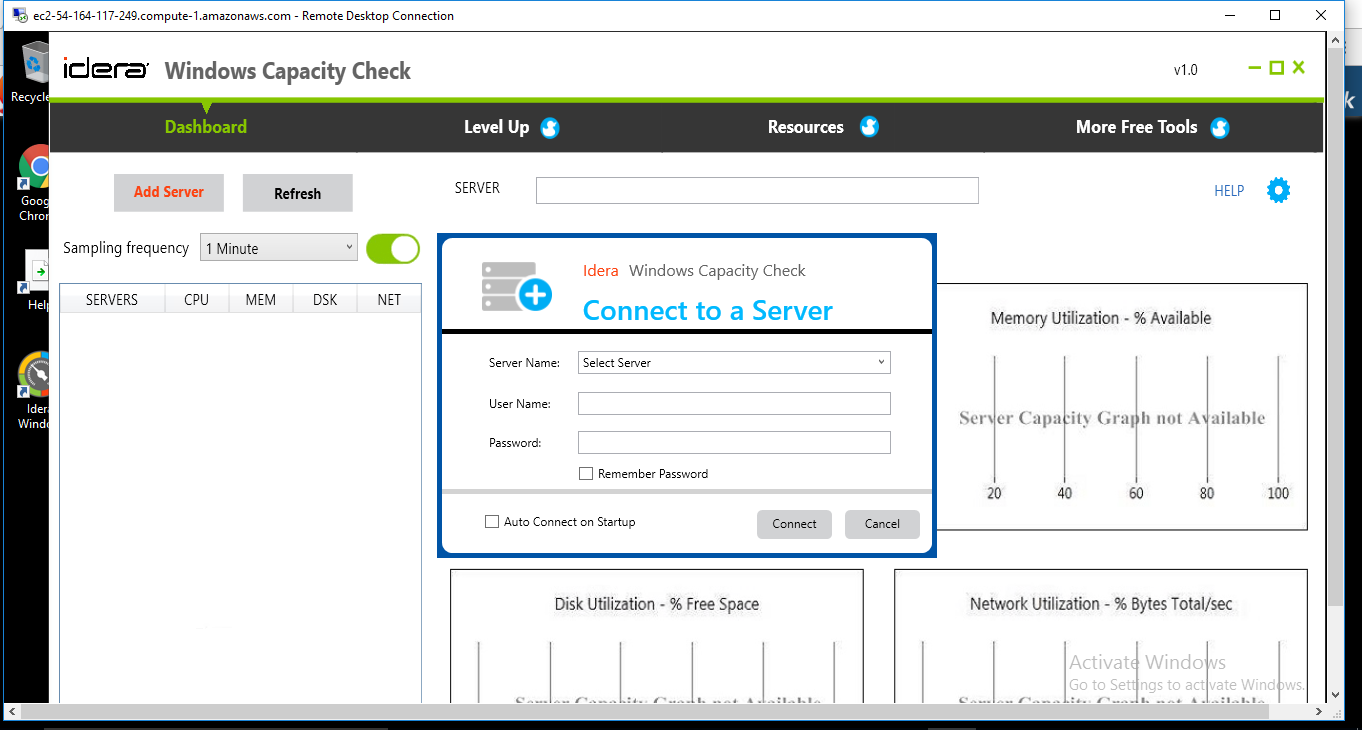Click the server-plus icon in Connect dialog
The height and width of the screenshot is (730, 1362).
[516, 287]
